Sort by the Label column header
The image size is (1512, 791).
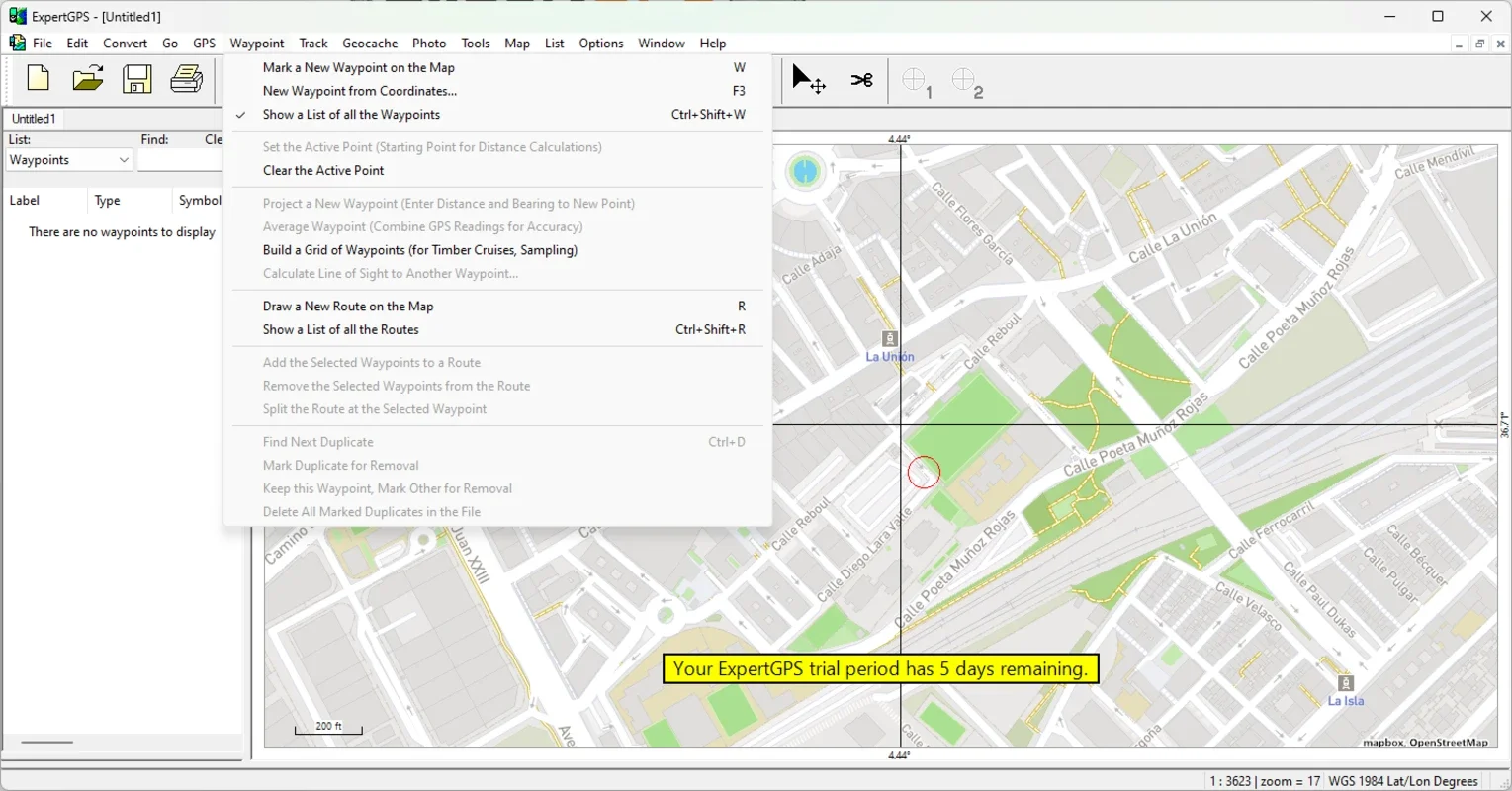coord(45,201)
